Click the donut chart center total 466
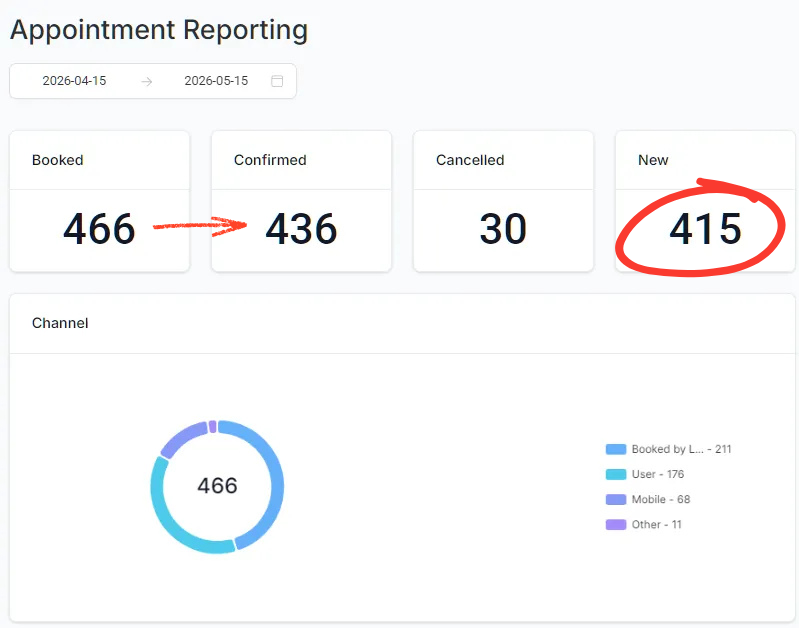 [218, 486]
